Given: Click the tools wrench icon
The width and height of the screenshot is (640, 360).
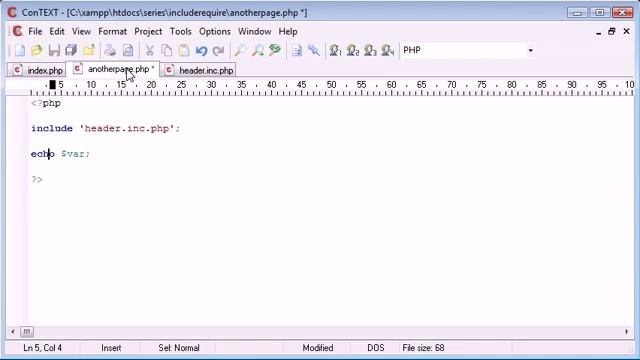Looking at the screenshot, I should tap(313, 50).
